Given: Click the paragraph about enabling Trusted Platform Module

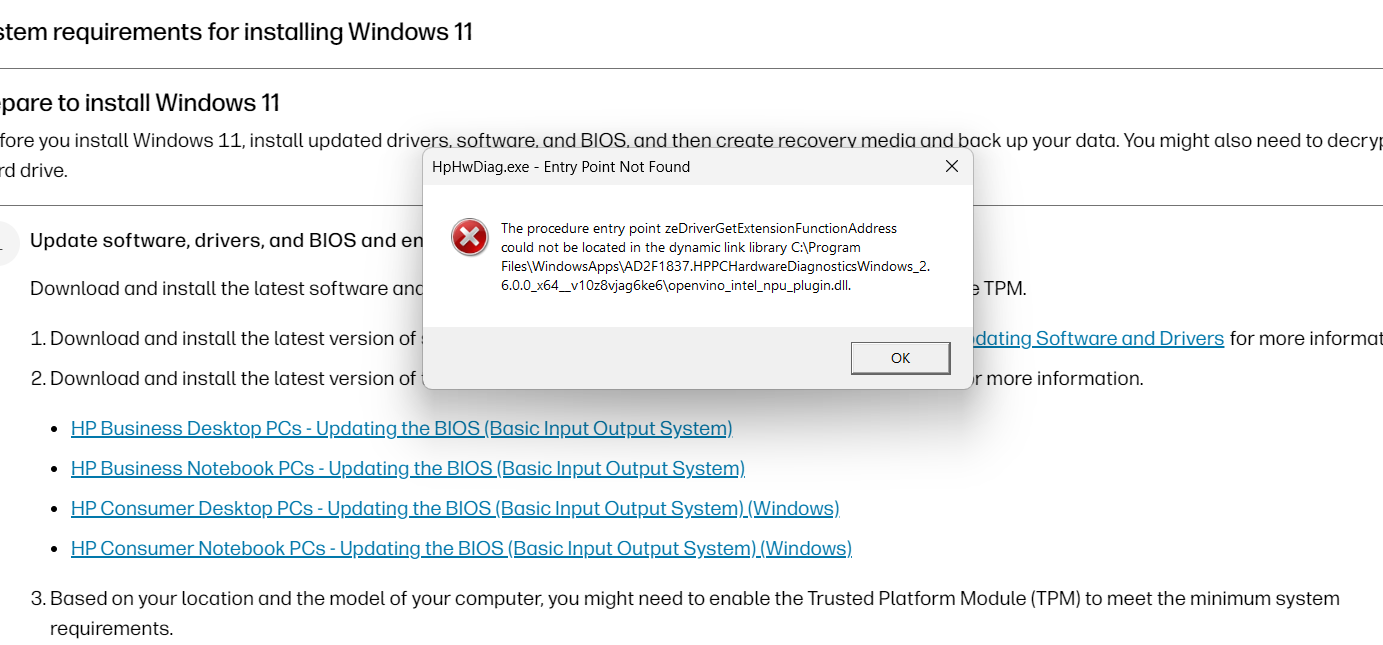Looking at the screenshot, I should [695, 613].
